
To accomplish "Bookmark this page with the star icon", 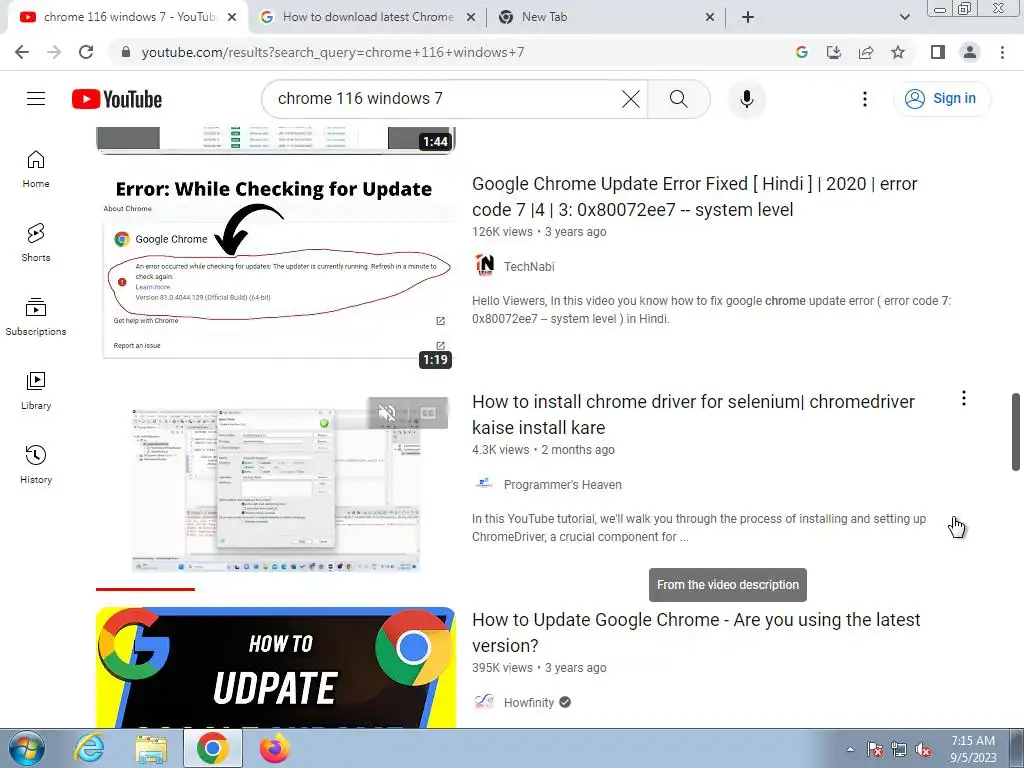I will coord(898,52).
